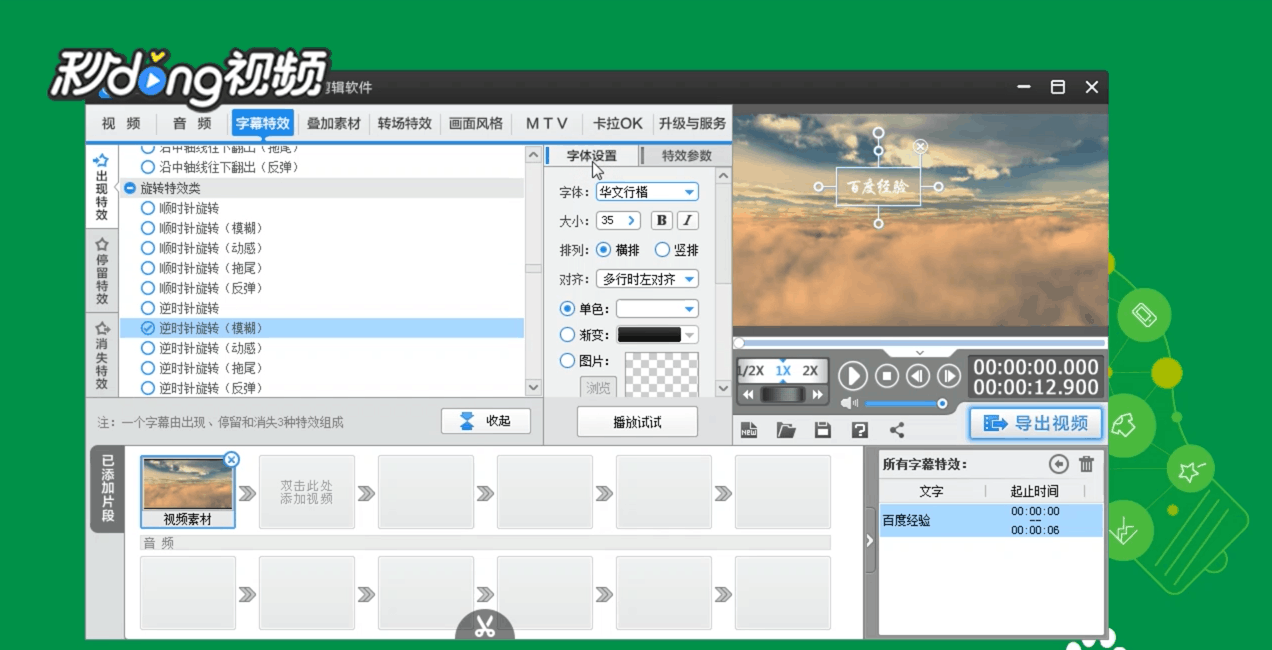Open the 停留特效 side tab
Image resolution: width=1272 pixels, height=650 pixels.
(x=101, y=271)
